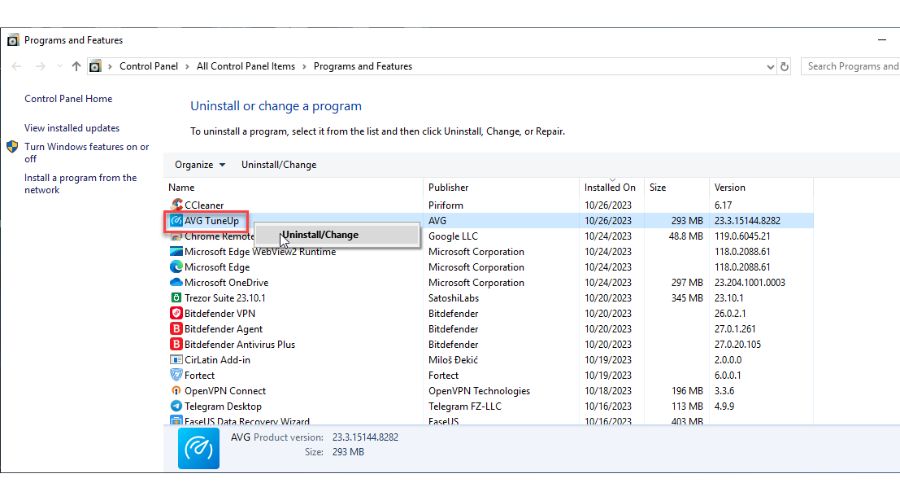This screenshot has width=900, height=500.
Task: Click the Programs and Features title bar icon
Action: pos(13,40)
